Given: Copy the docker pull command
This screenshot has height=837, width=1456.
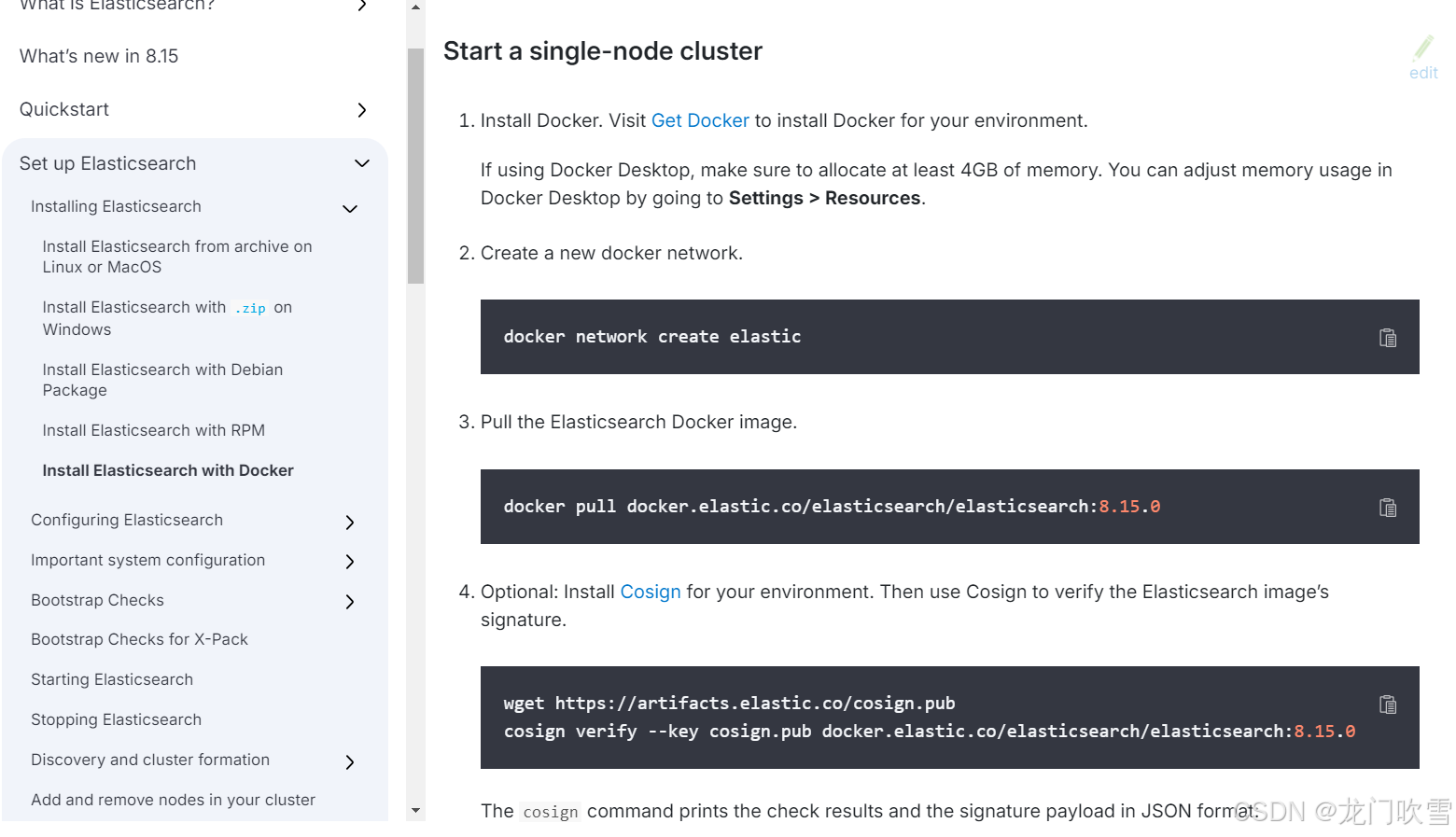Looking at the screenshot, I should (x=1388, y=508).
